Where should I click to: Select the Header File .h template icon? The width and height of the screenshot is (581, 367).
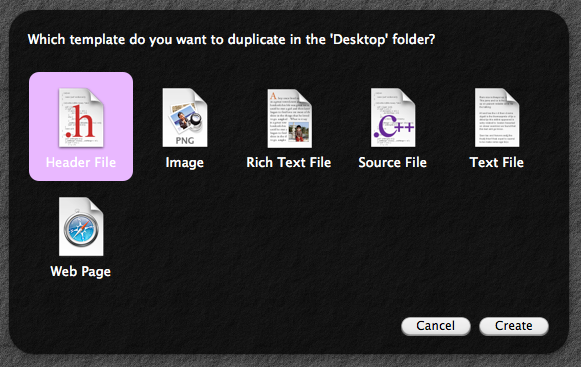pos(81,118)
